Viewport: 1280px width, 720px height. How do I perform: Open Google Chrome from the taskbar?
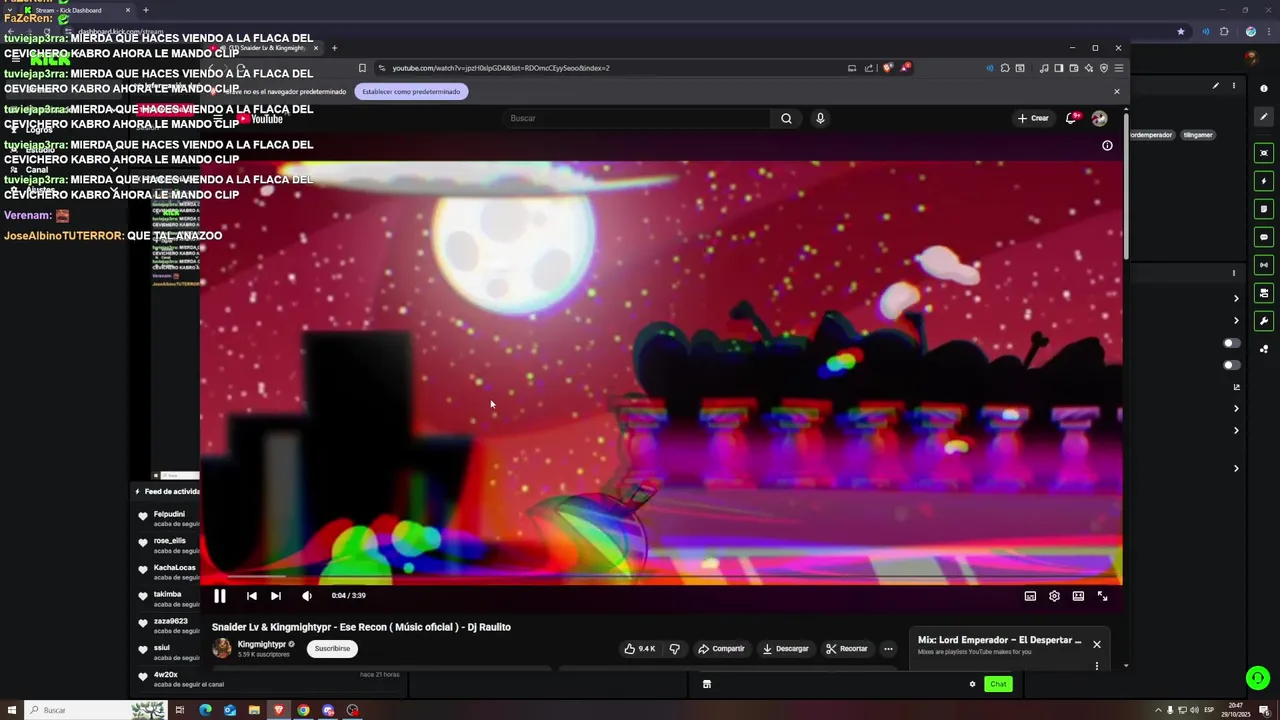point(303,710)
